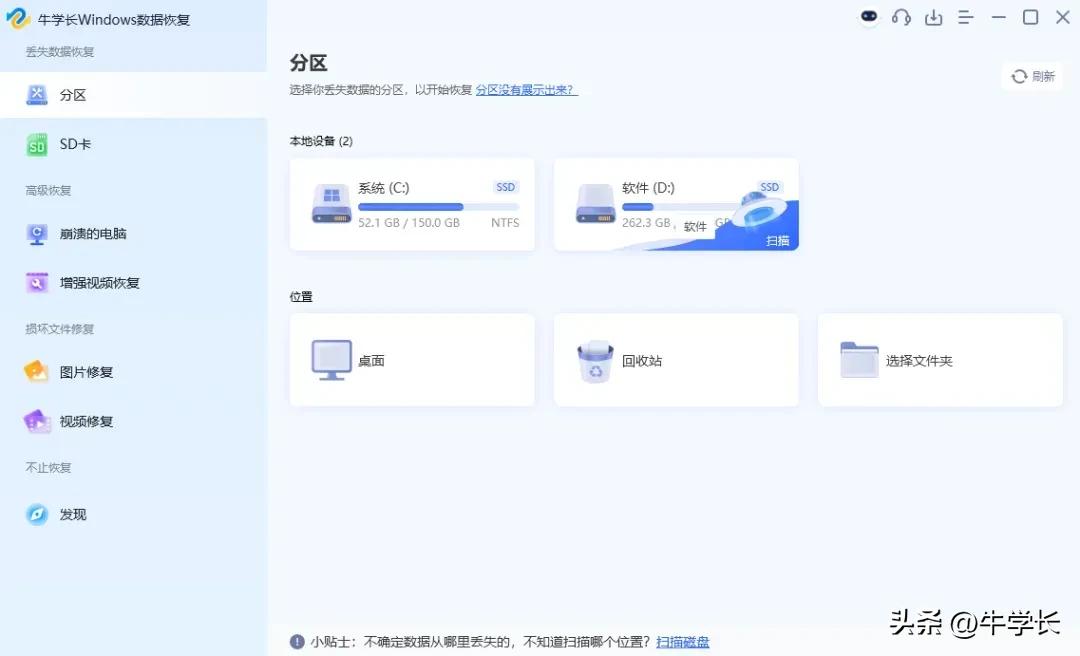Screen dimensions: 1080x656
Task: Open 增强视频恢复 from sidebar
Action: pyautogui.click(x=99, y=283)
